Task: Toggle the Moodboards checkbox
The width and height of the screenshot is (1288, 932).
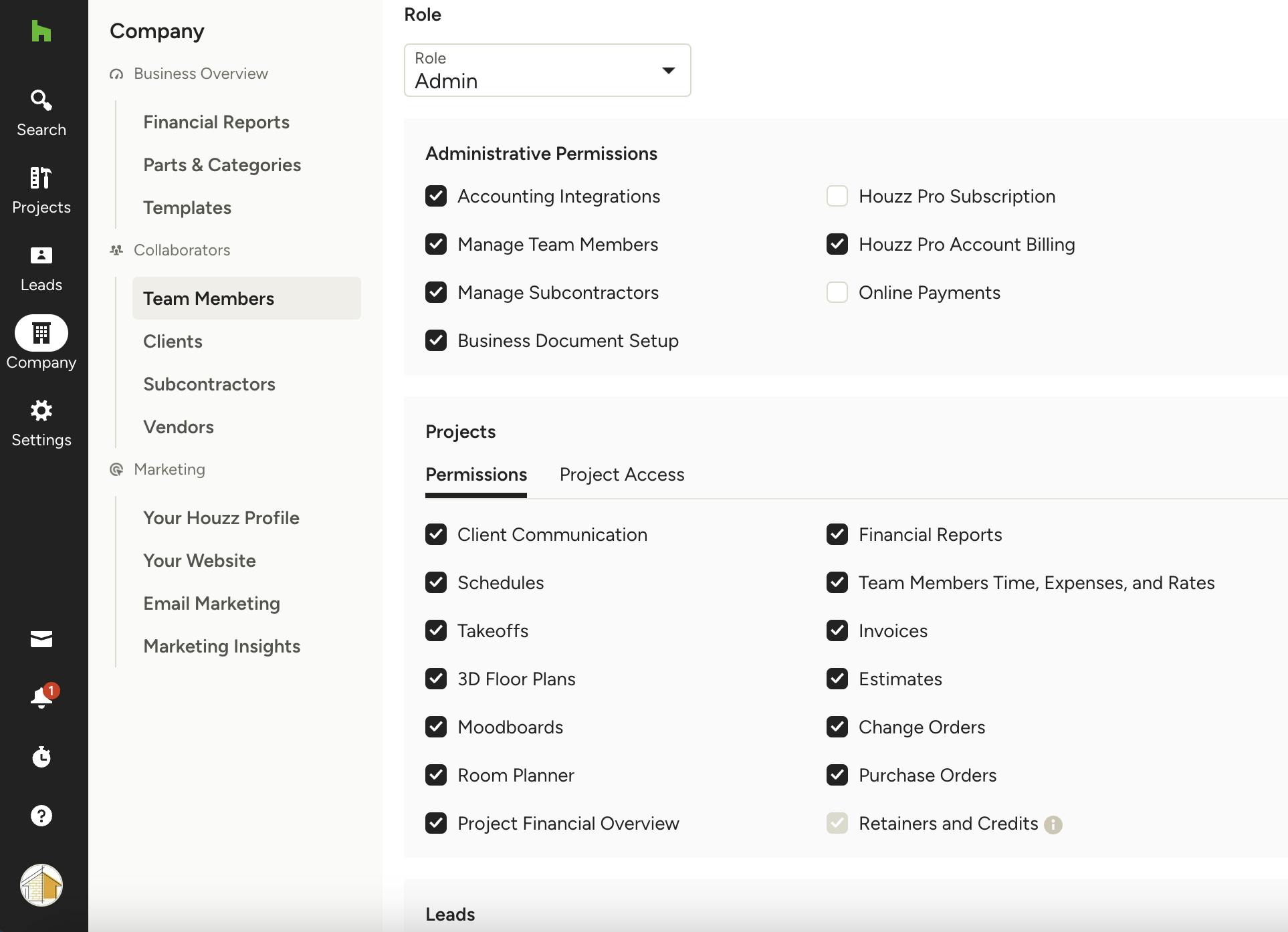Action: click(x=436, y=727)
